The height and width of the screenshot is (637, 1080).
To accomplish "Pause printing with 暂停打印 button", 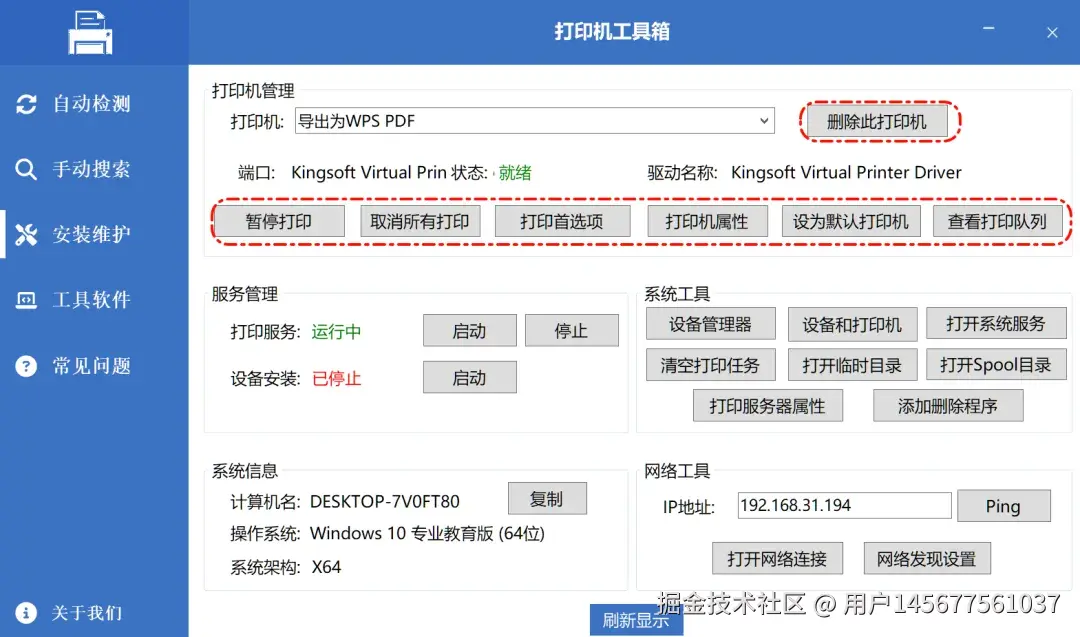I will [x=280, y=221].
